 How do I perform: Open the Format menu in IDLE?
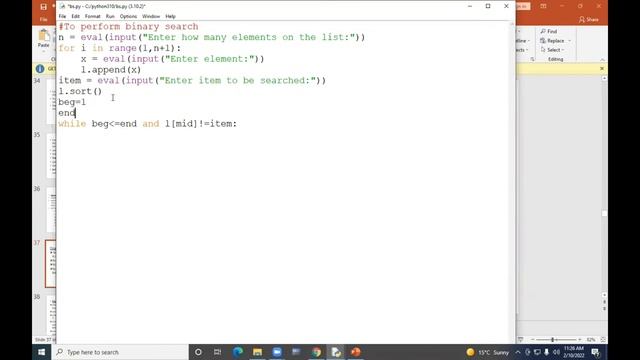(93, 16)
